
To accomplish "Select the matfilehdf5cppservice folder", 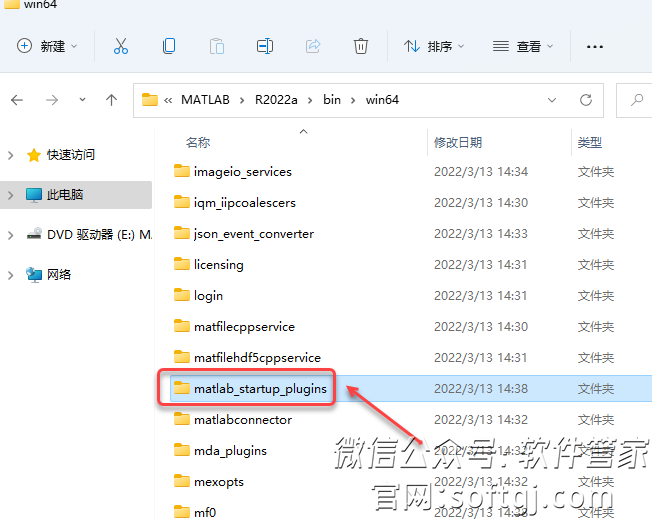I will pyautogui.click(x=257, y=358).
